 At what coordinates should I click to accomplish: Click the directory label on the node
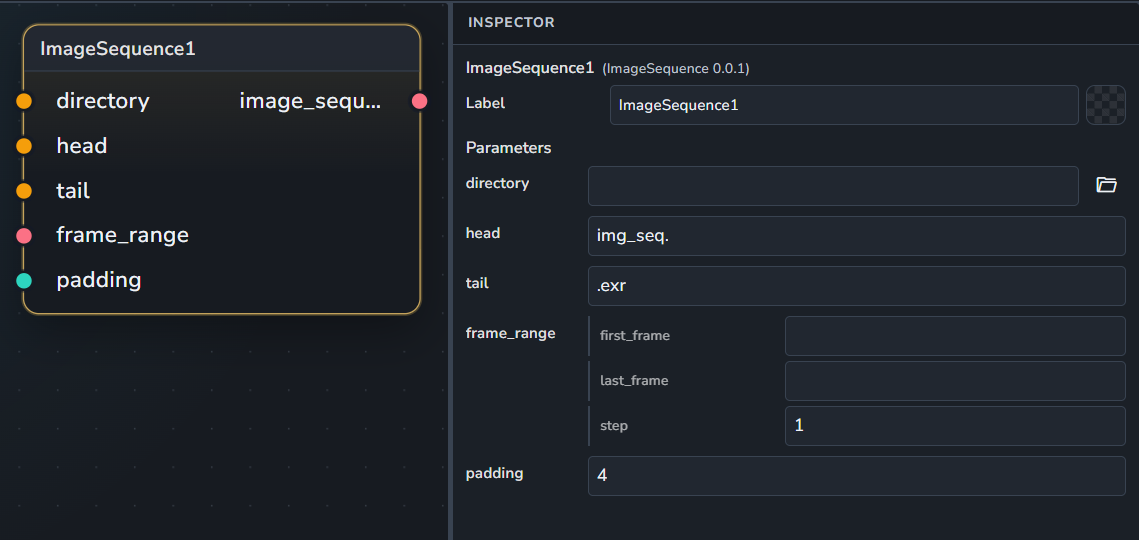pos(103,101)
